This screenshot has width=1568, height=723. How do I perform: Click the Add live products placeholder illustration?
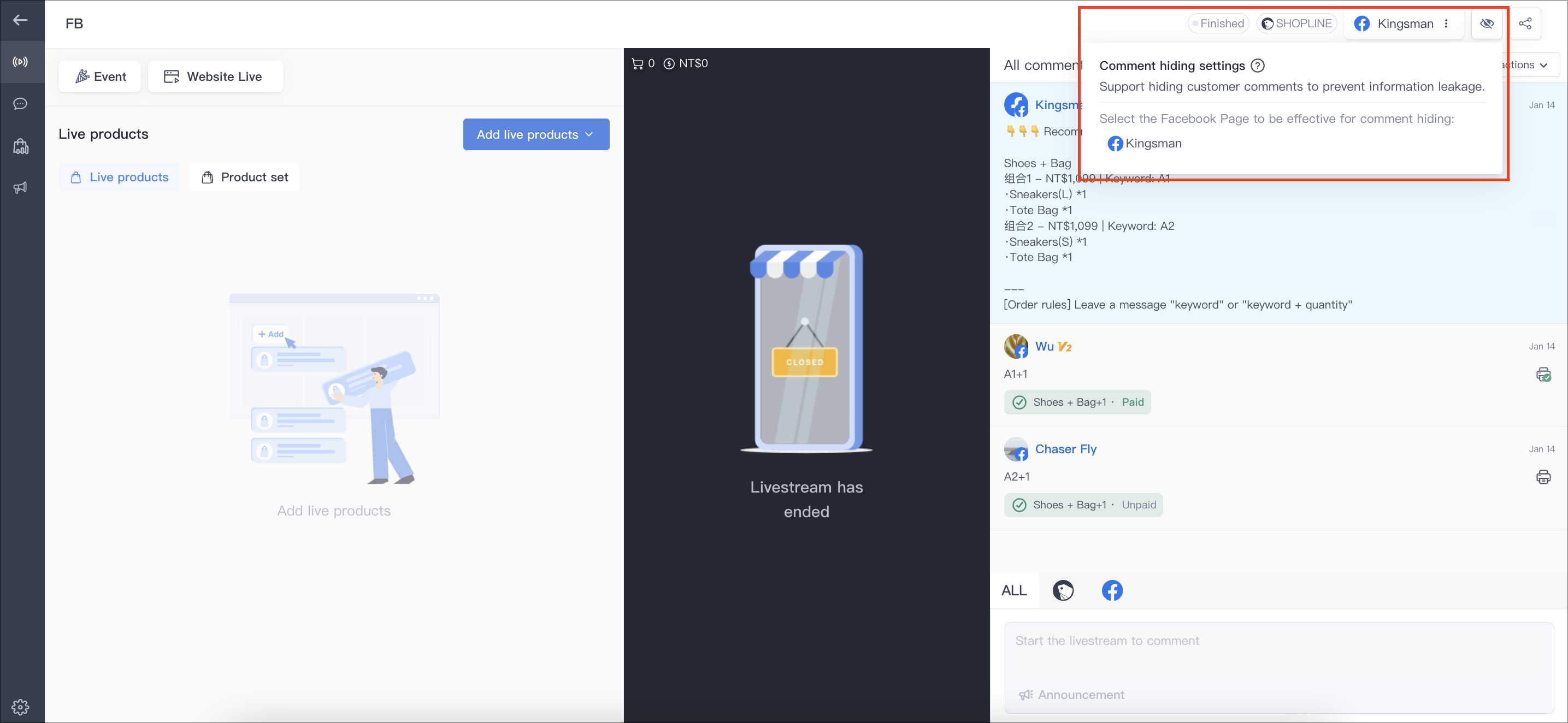tap(334, 389)
